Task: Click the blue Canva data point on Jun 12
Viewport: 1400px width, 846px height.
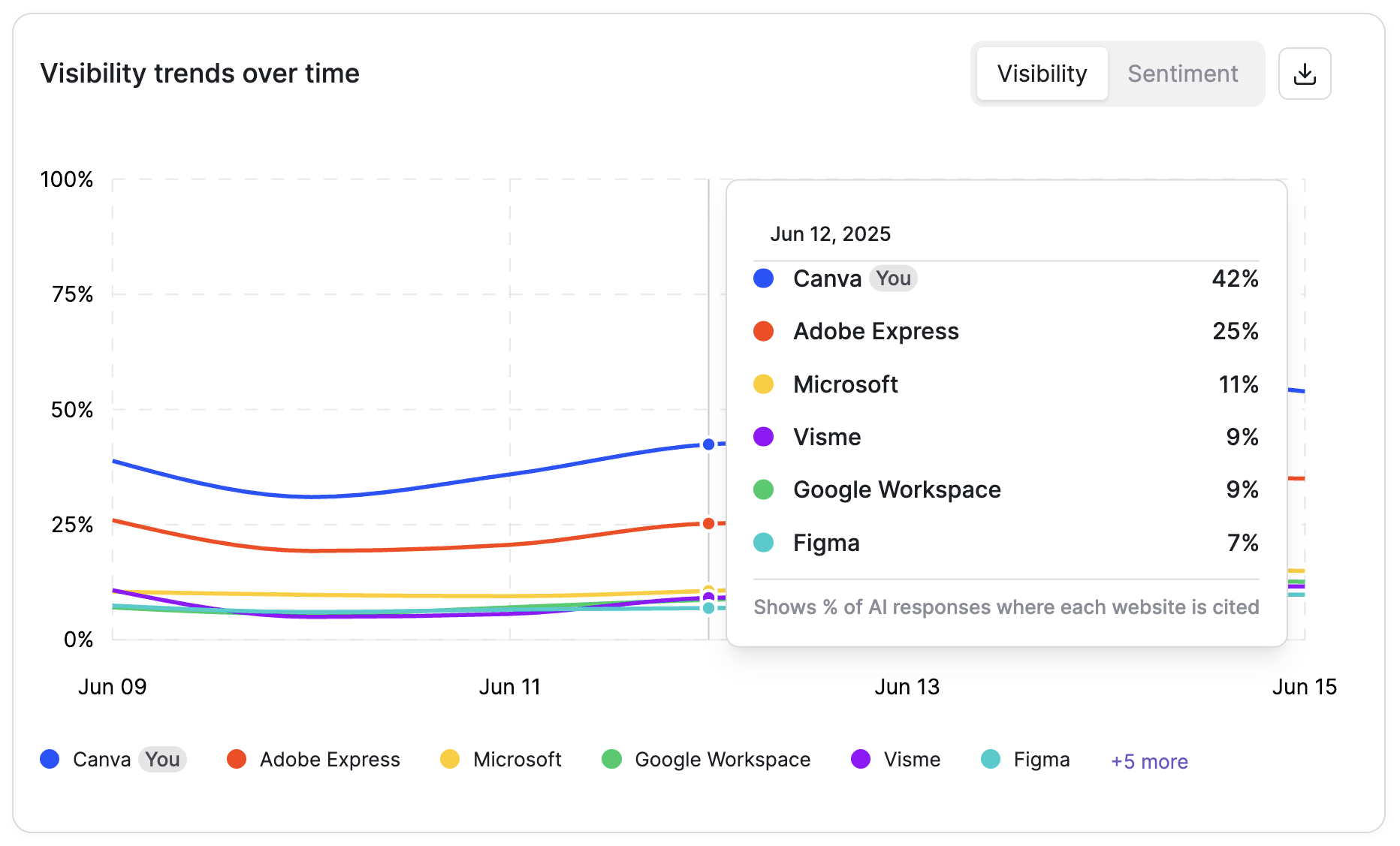Action: tap(708, 444)
